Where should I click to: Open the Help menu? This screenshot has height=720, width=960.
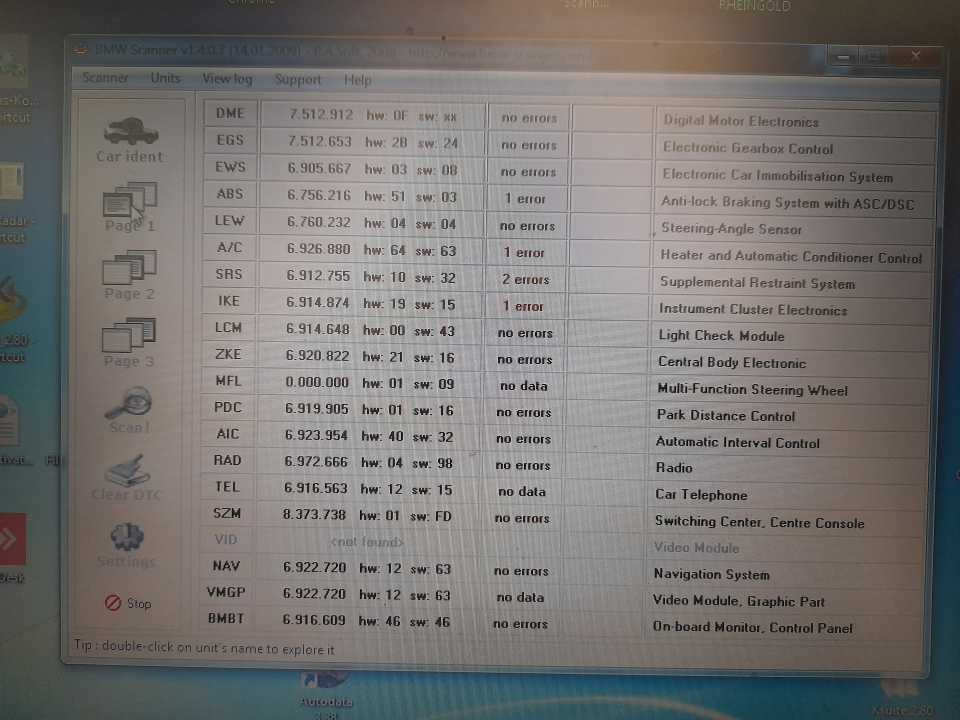point(357,80)
